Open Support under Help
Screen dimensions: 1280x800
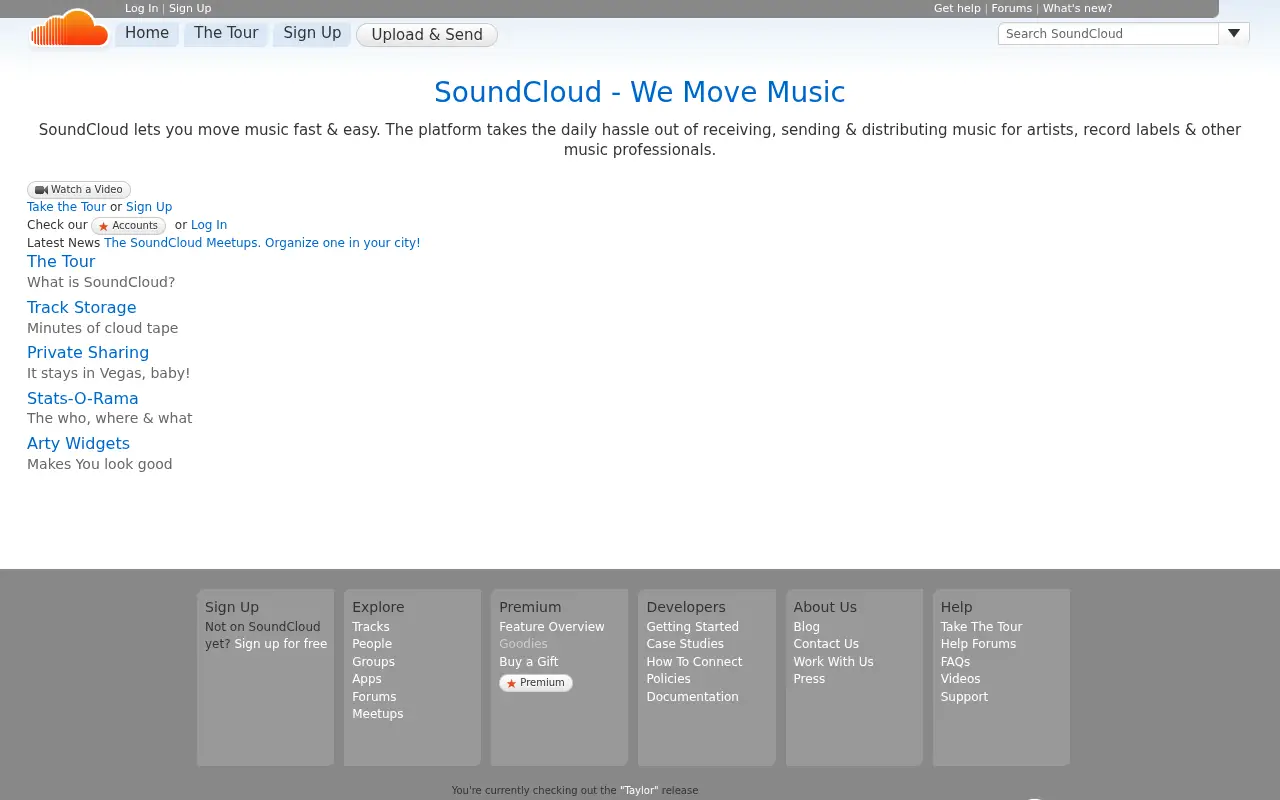point(964,697)
